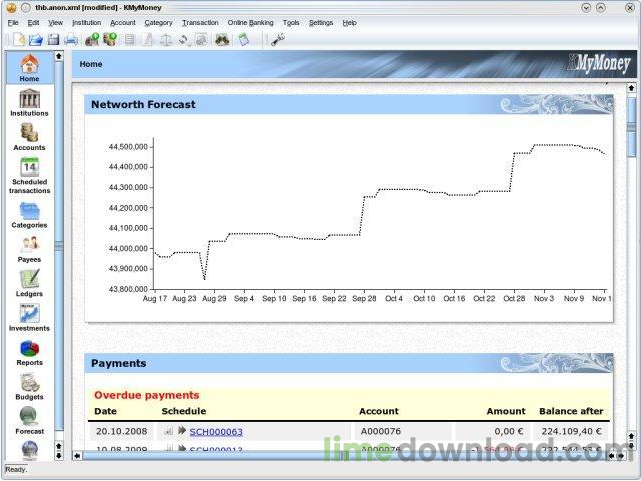
Task: Show the Categories view
Action: [x=29, y=214]
